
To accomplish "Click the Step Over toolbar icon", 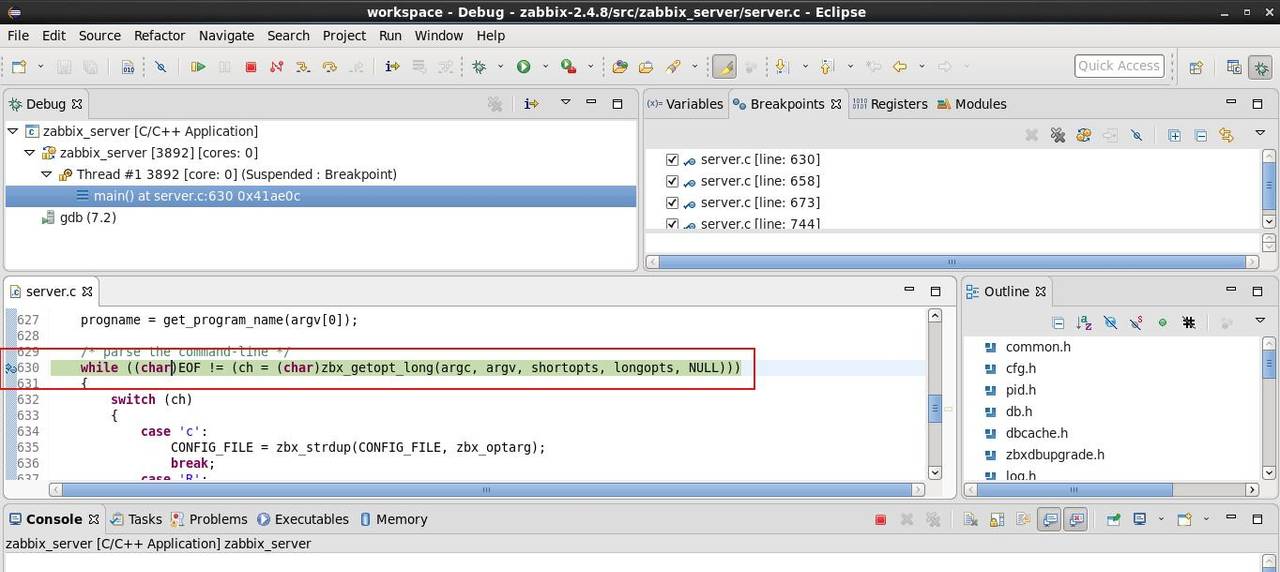I will 329,67.
